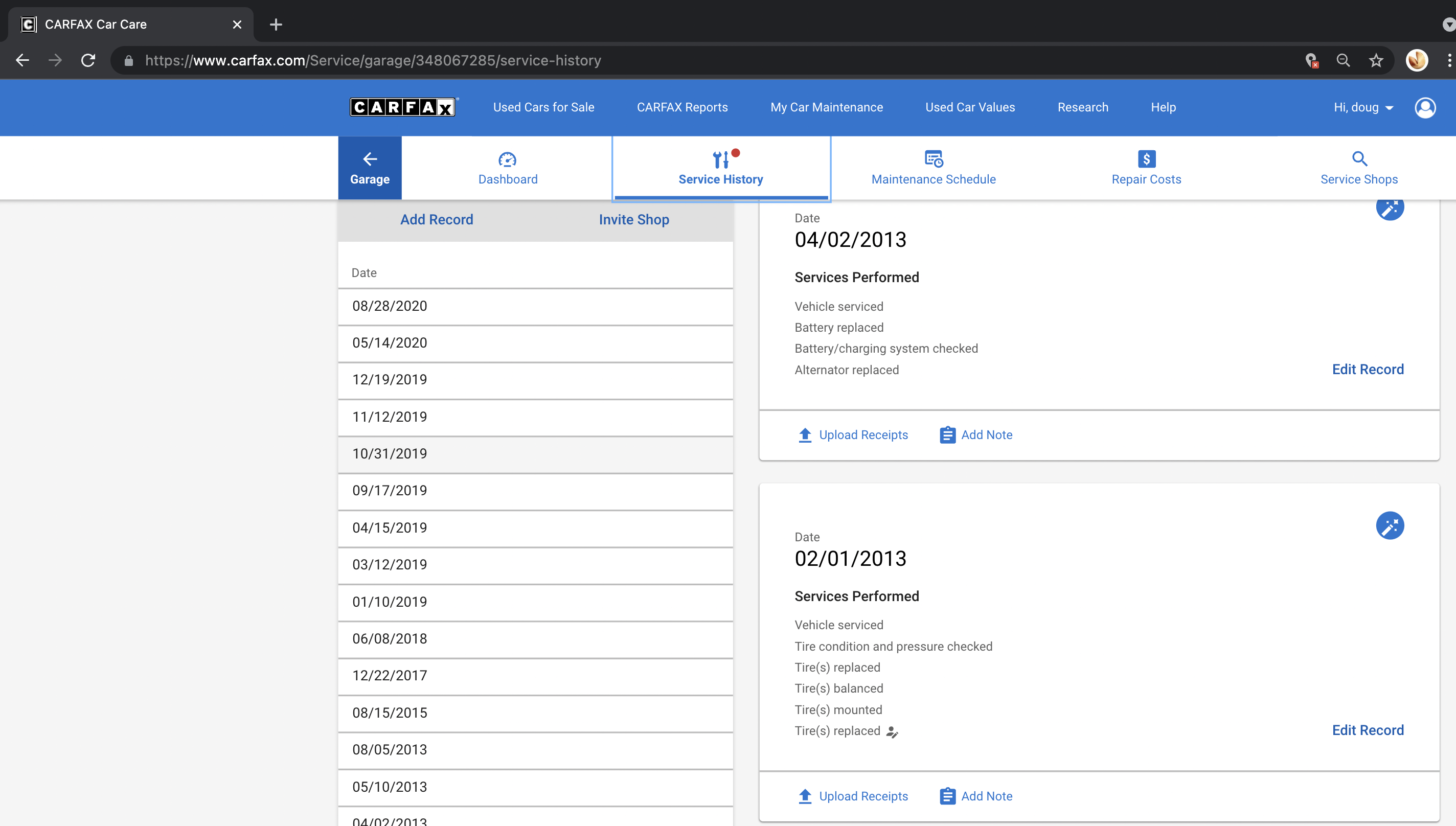The height and width of the screenshot is (826, 1456).
Task: Select the 08/15/2015 date row
Action: tap(535, 714)
